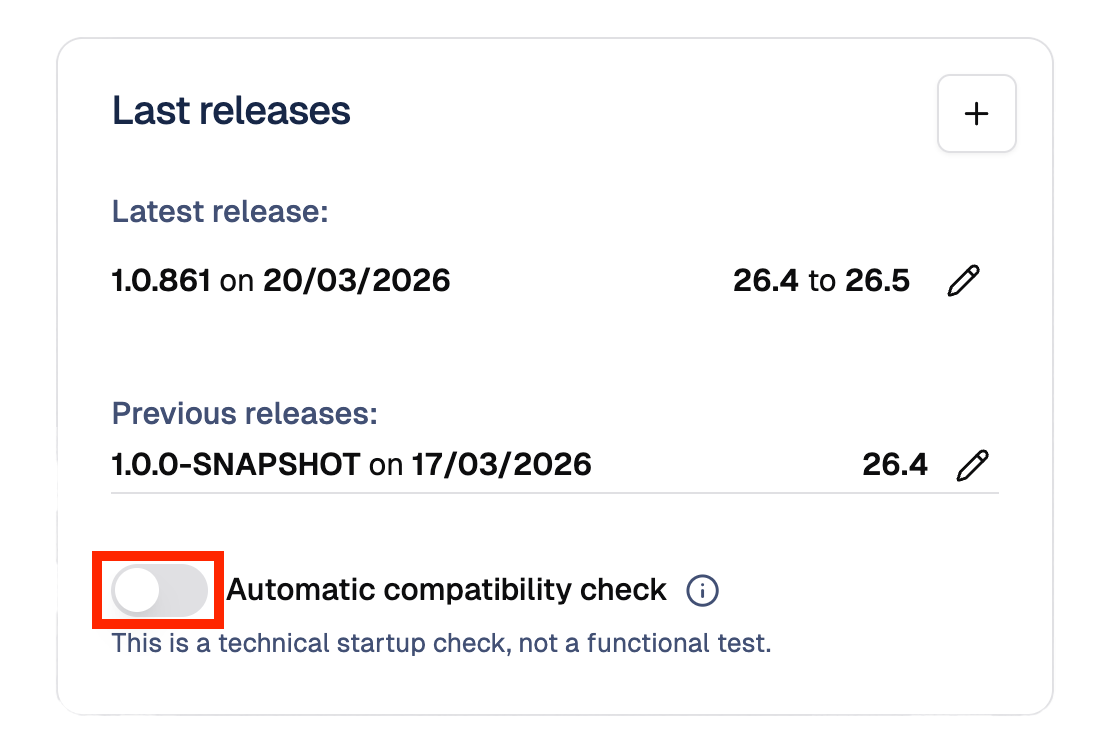Image resolution: width=1110 pixels, height=738 pixels.
Task: Enable the Automatic compatibility check toggle
Action: (x=157, y=589)
